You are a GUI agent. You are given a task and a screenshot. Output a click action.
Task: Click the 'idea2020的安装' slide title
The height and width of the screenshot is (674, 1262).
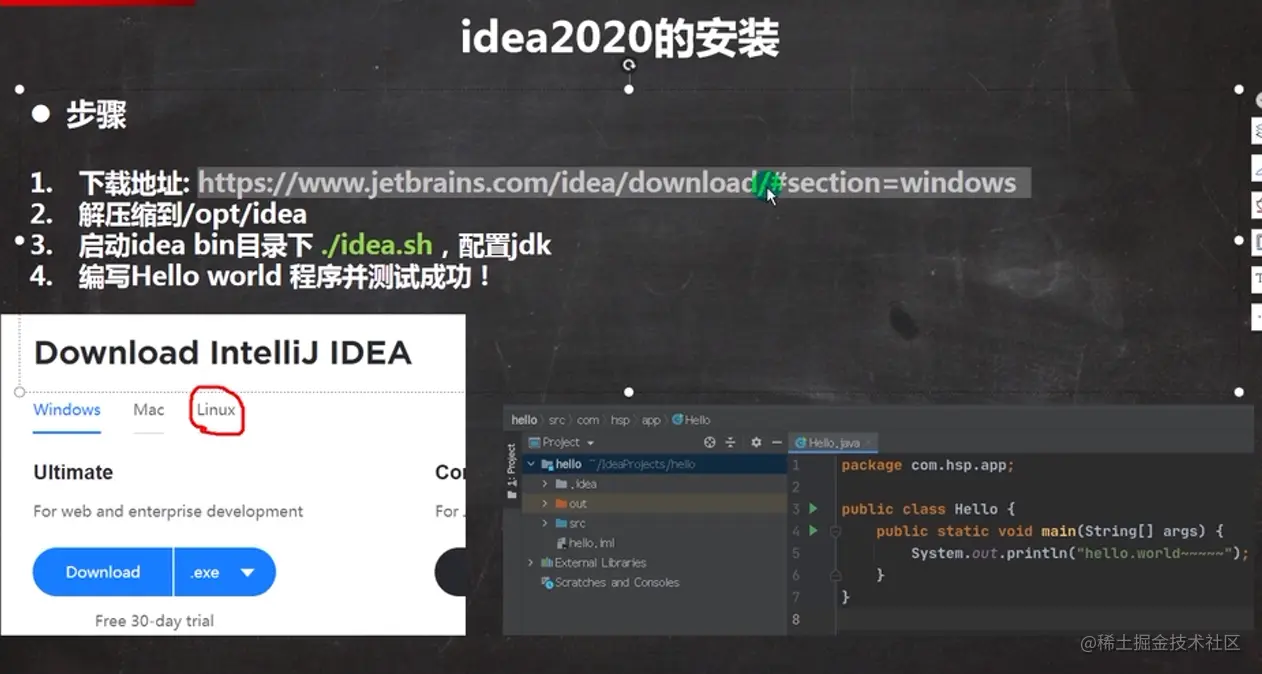(x=620, y=38)
